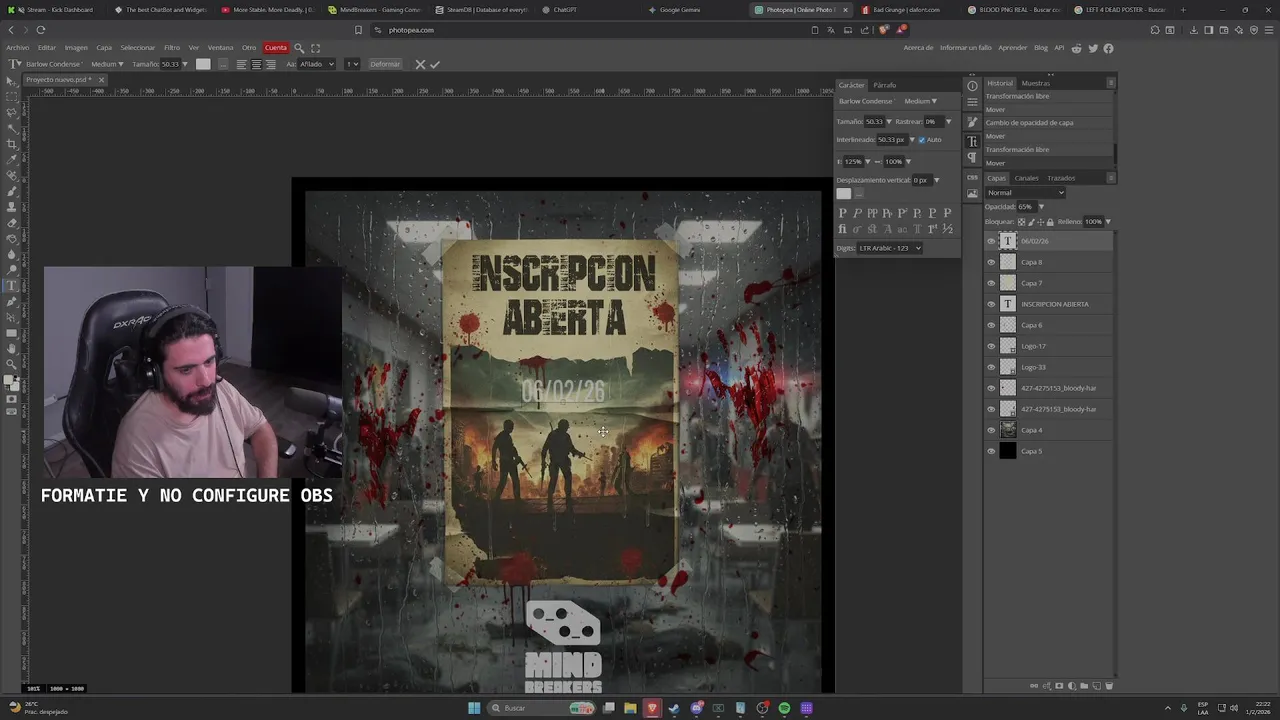Open the Blog link

click(x=1040, y=48)
